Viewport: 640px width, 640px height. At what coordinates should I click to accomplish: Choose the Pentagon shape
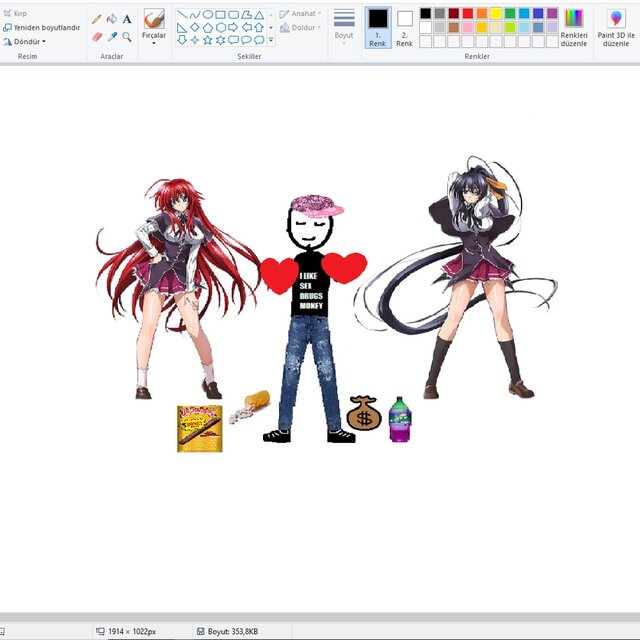pyautogui.click(x=208, y=28)
